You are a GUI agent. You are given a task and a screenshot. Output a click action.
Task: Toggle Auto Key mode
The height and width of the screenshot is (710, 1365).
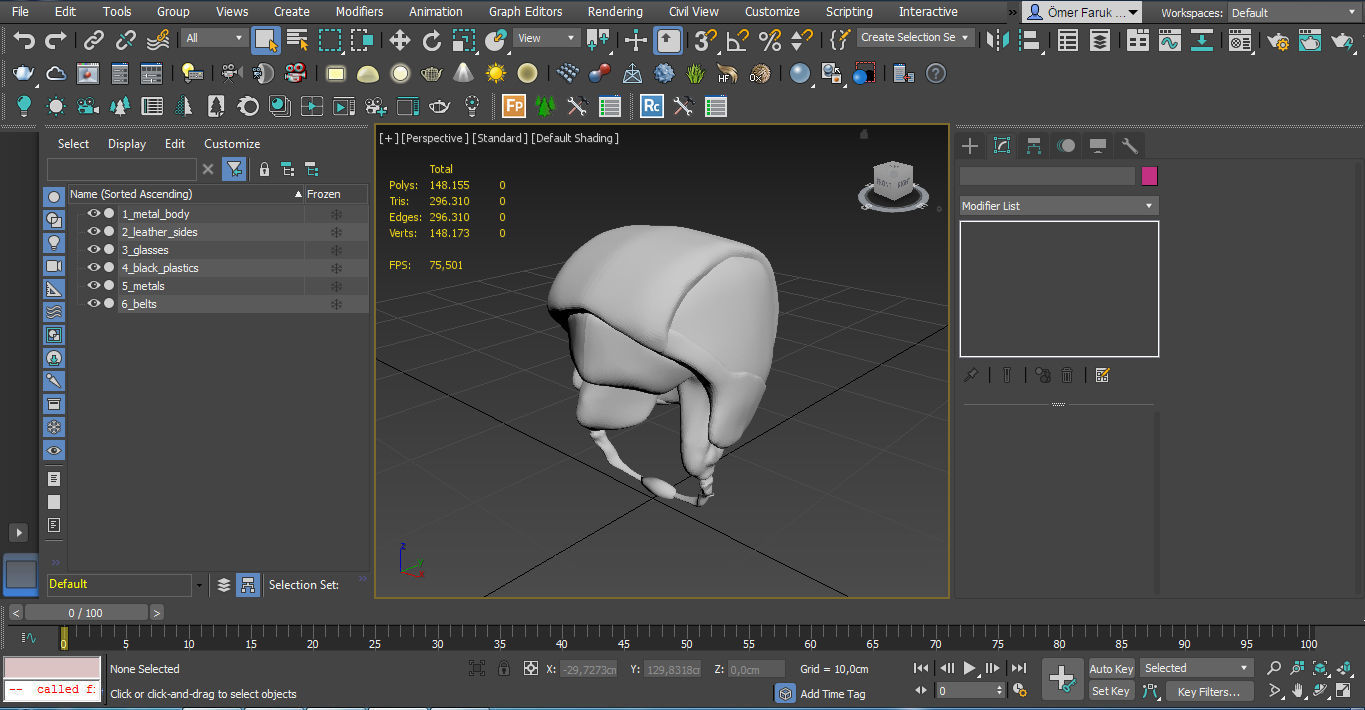click(1110, 669)
